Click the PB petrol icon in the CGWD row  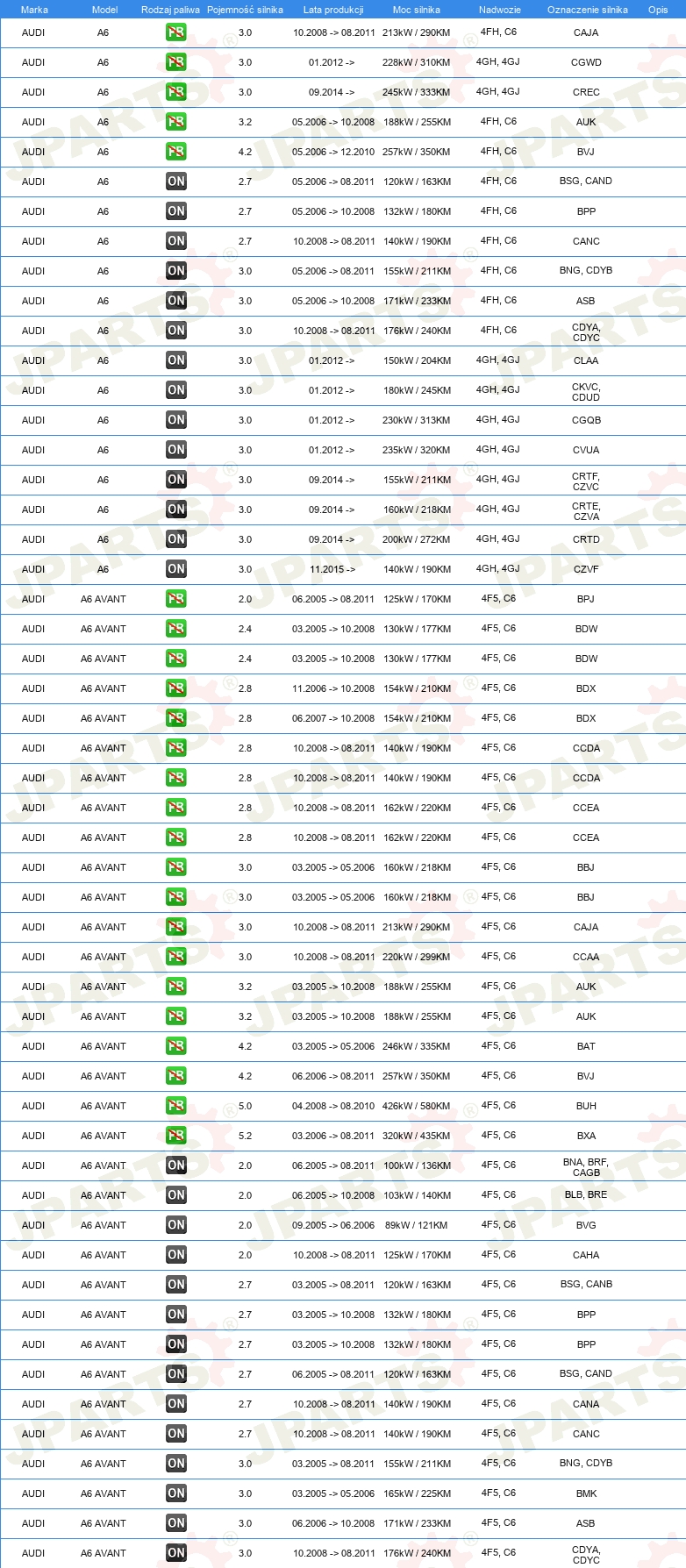176,62
